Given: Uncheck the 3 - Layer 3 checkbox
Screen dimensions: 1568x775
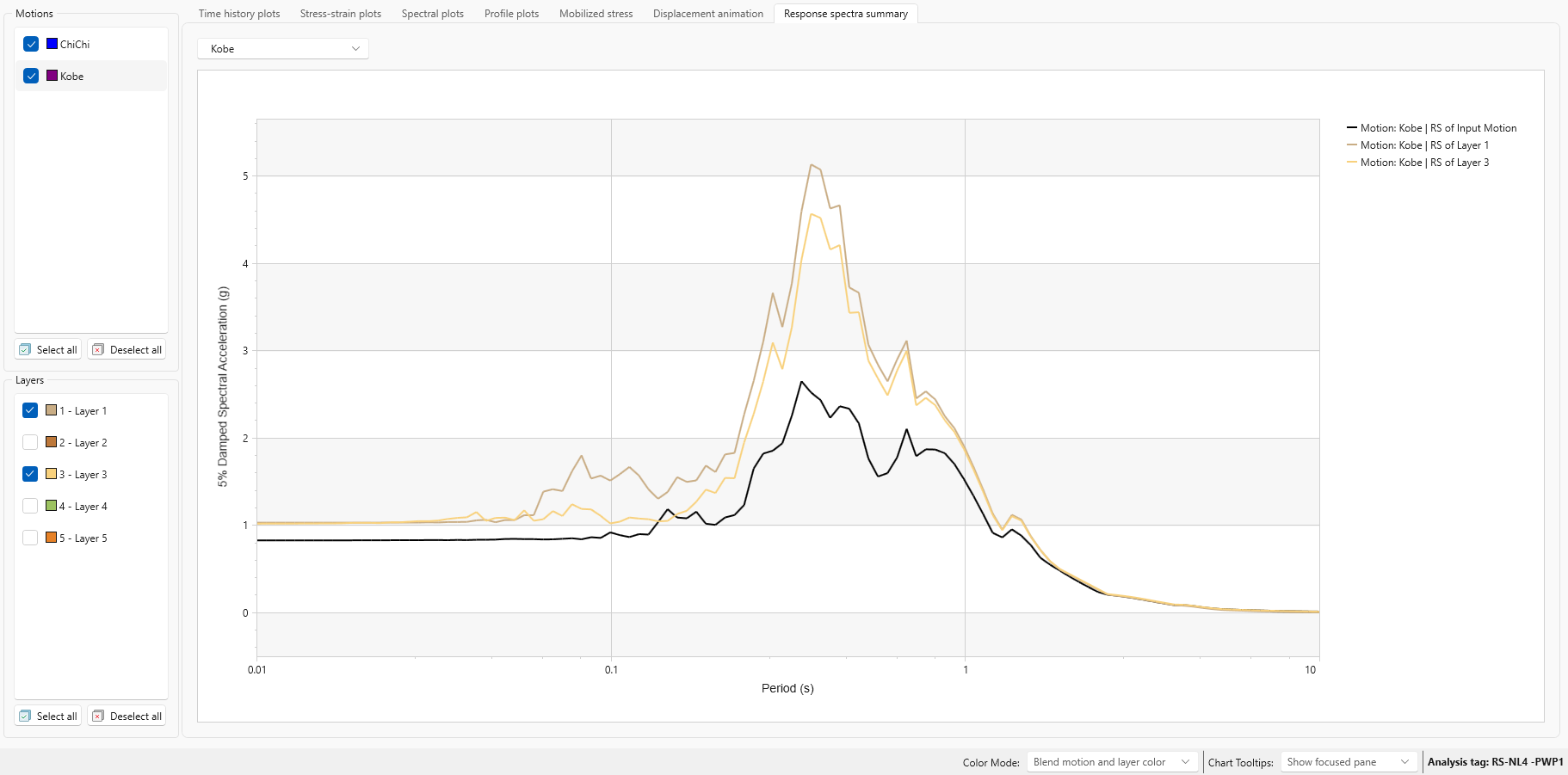Looking at the screenshot, I should [30, 474].
